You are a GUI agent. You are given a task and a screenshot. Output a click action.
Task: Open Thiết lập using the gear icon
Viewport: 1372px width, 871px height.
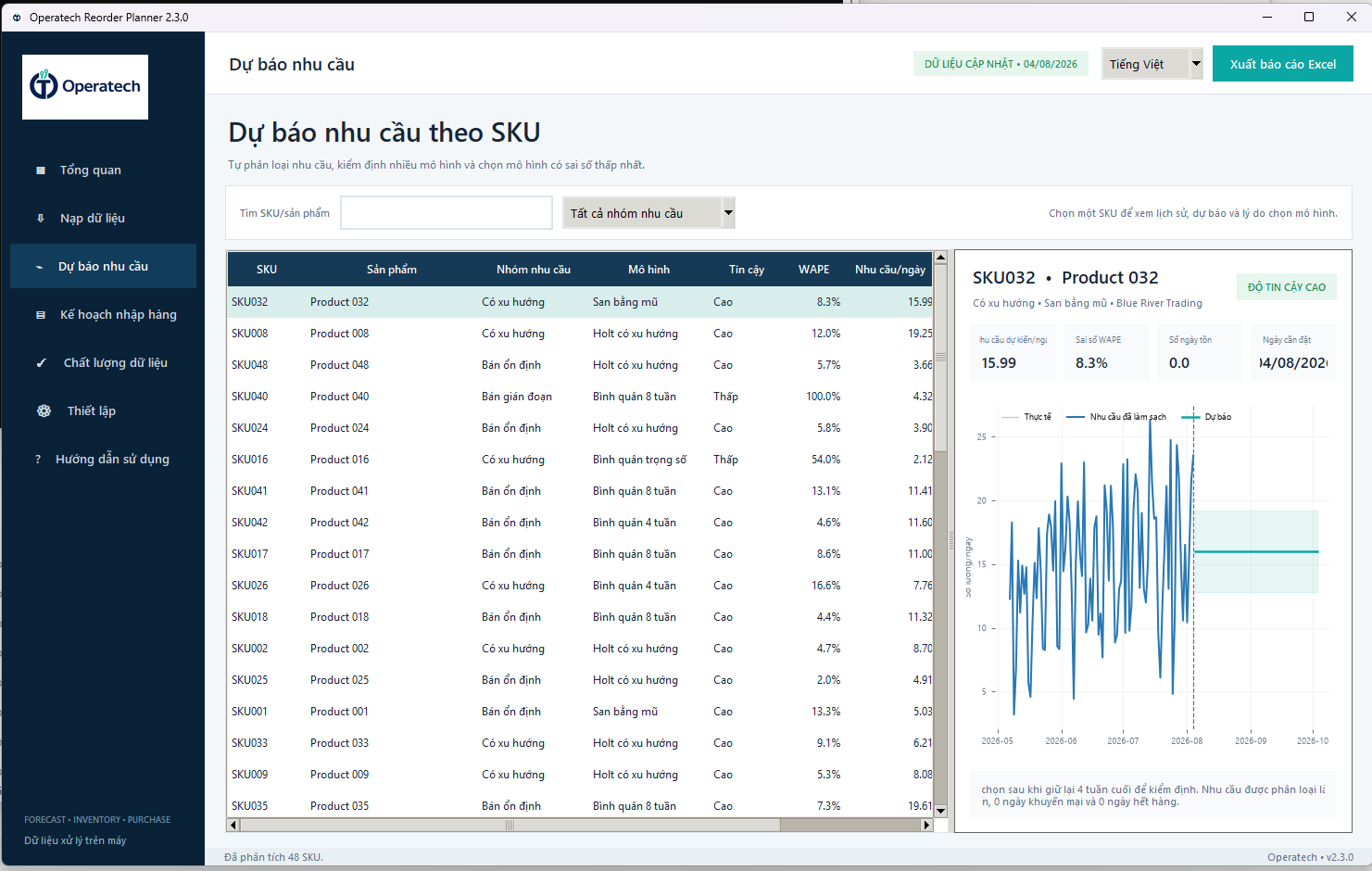(44, 411)
